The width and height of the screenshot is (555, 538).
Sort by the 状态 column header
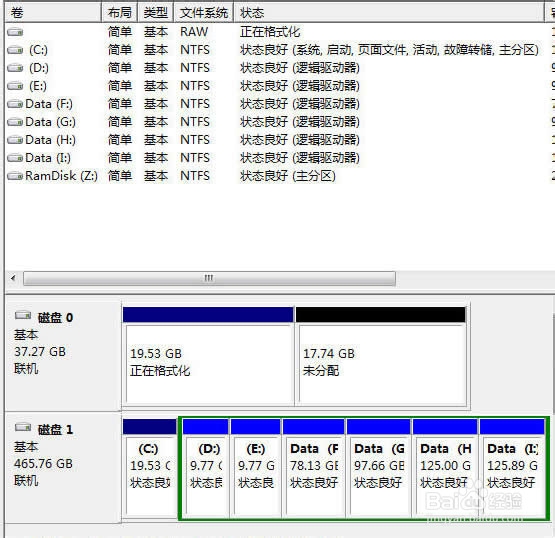pyautogui.click(x=389, y=13)
